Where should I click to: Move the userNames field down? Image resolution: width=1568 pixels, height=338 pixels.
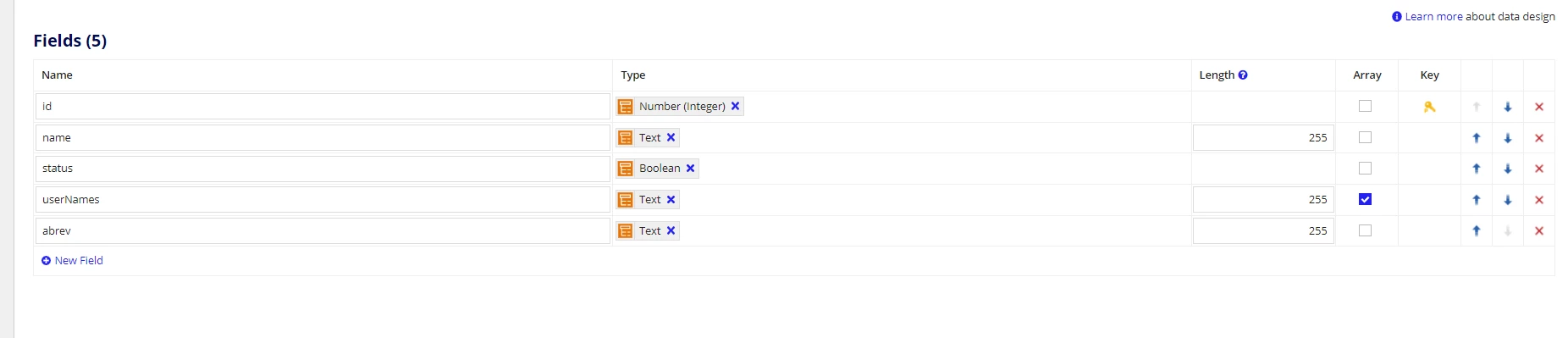pyautogui.click(x=1508, y=200)
